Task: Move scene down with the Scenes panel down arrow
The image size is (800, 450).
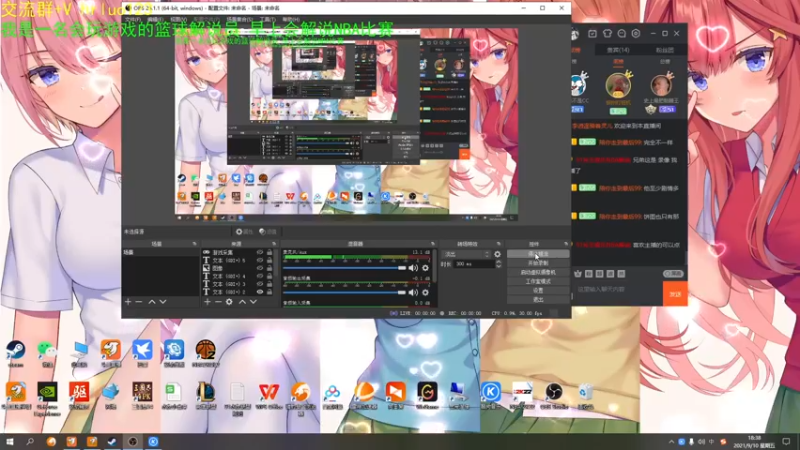Action: click(x=163, y=302)
